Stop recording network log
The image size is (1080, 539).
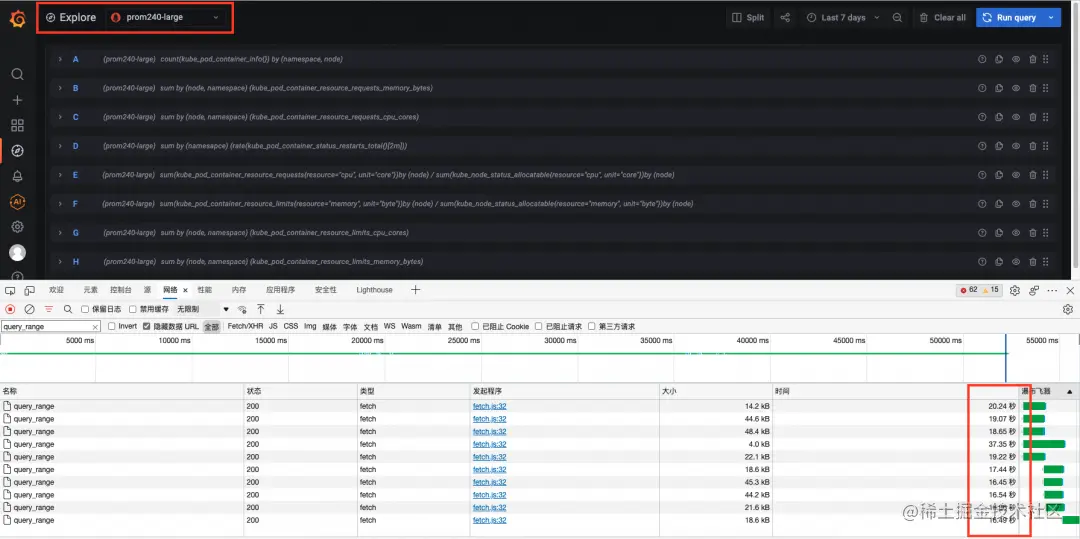(10, 309)
